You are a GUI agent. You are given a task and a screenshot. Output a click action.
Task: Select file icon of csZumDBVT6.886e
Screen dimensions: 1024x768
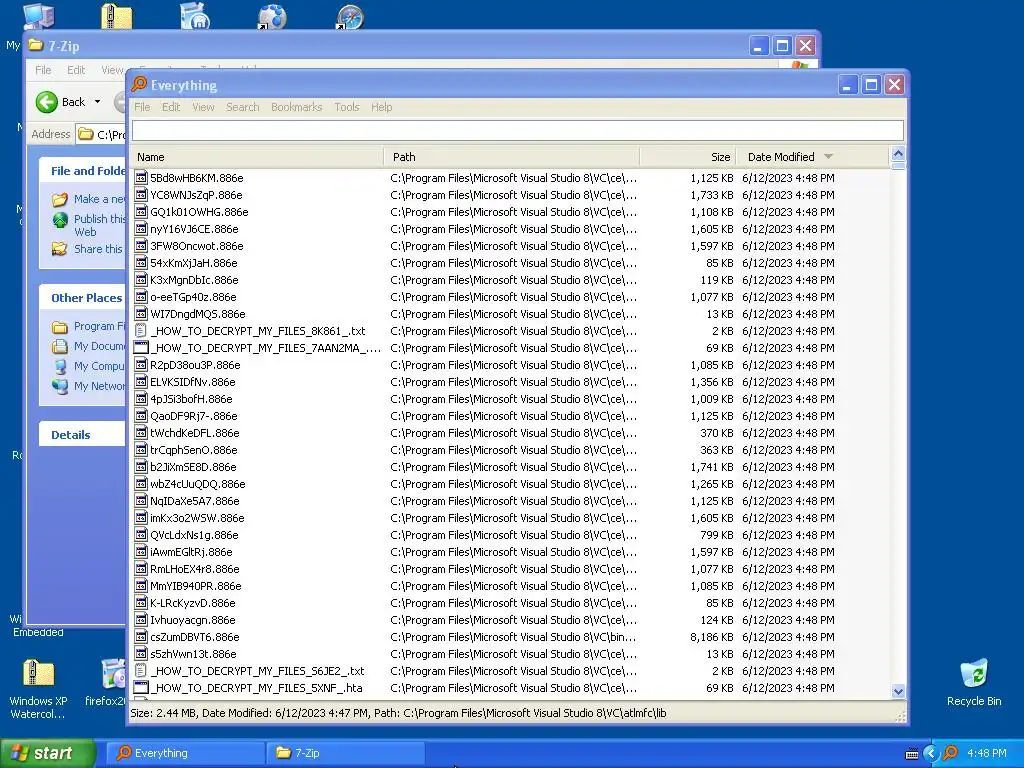[140, 637]
